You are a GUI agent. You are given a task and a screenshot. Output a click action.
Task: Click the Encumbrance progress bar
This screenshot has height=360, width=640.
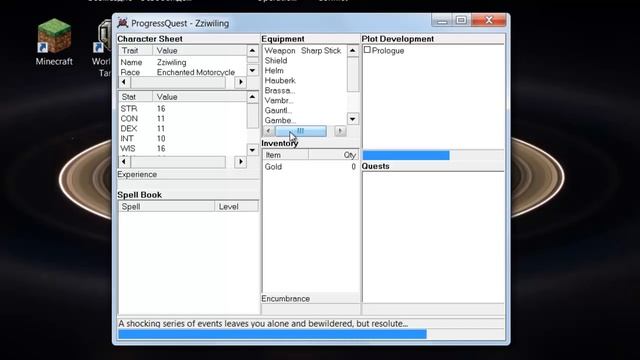310,309
